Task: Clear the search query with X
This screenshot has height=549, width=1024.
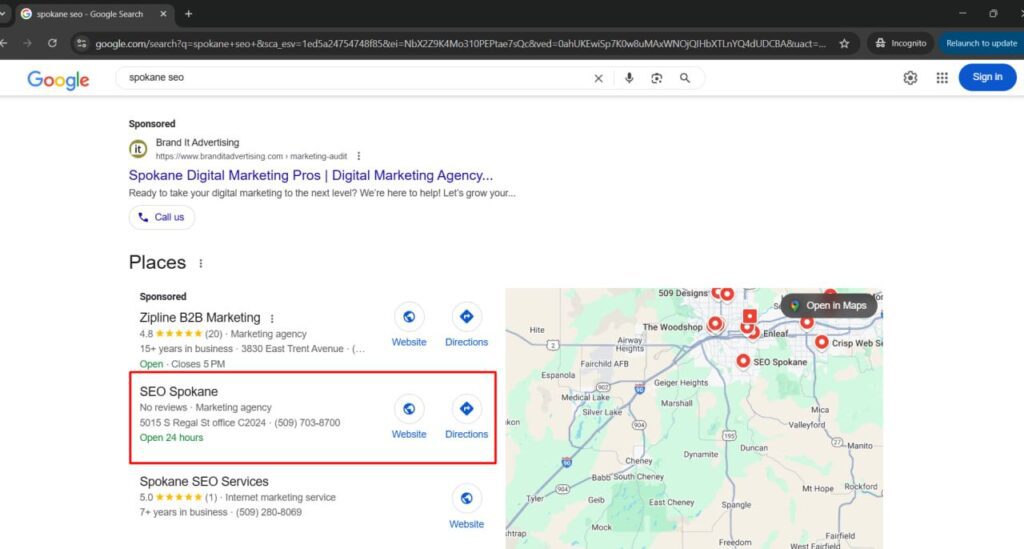Action: tap(598, 78)
